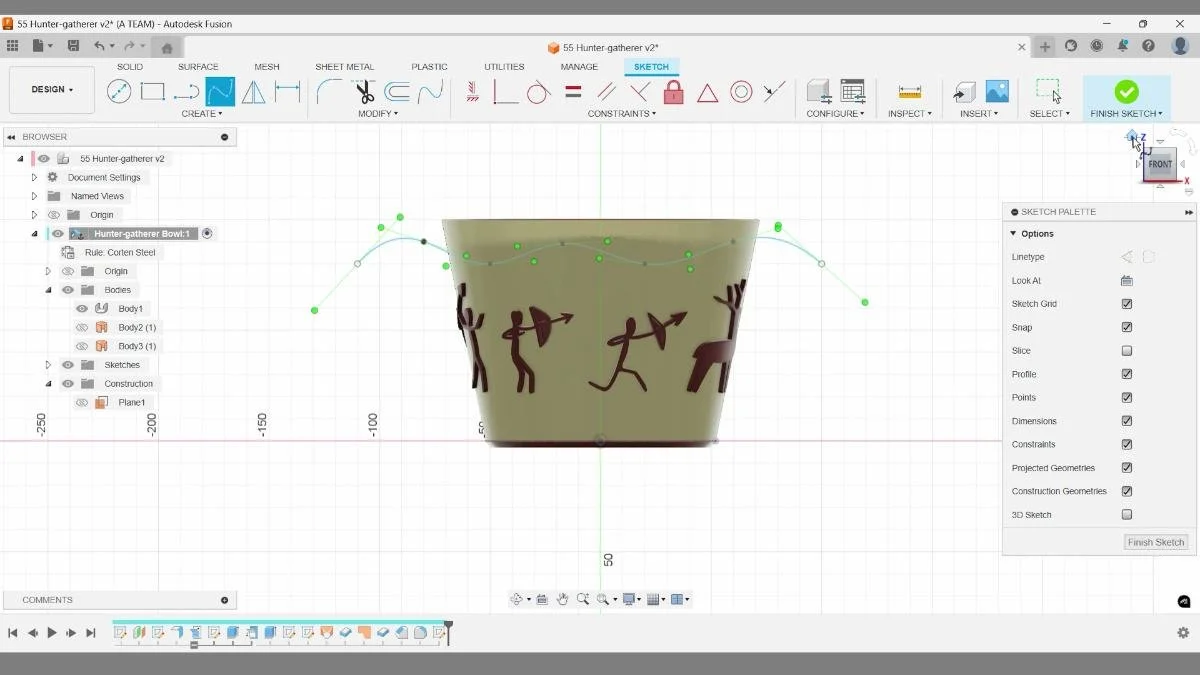Enable the Slice checkbox in Sketch Palette
This screenshot has height=675, width=1200.
point(1128,350)
